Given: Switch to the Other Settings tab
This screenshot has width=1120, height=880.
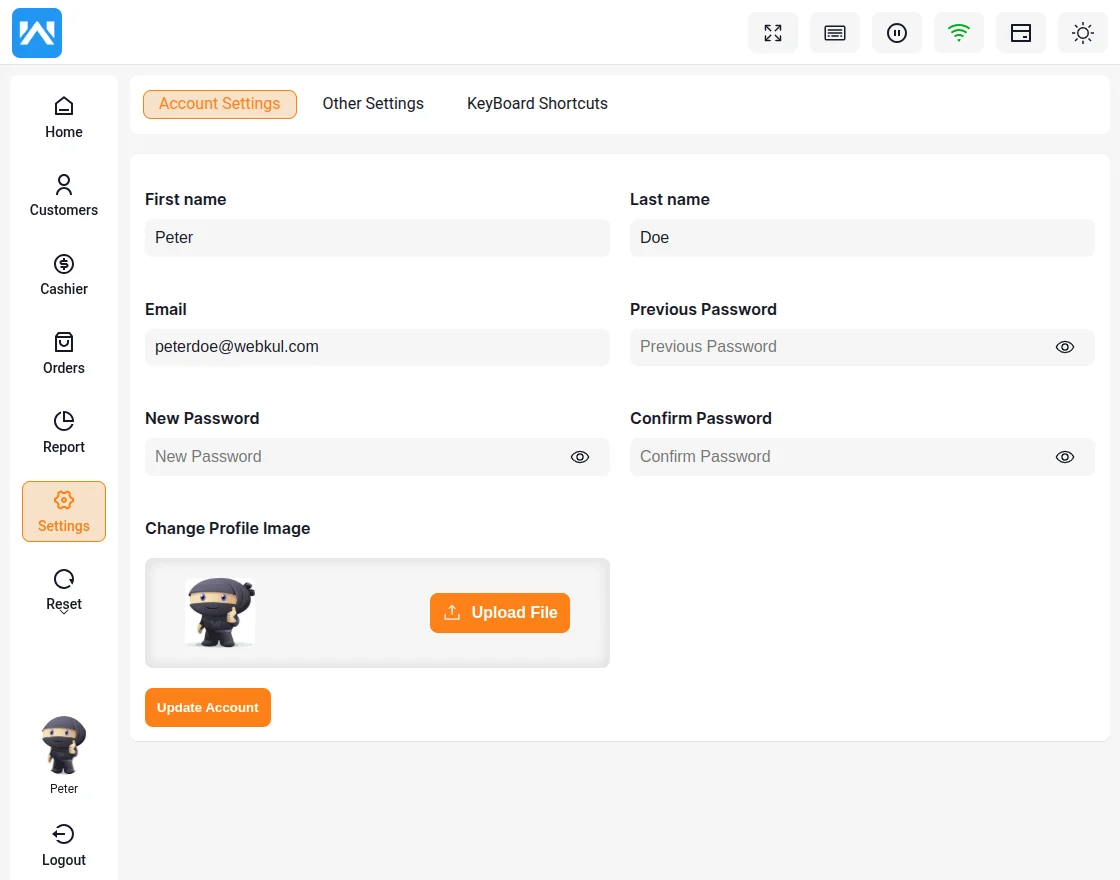Looking at the screenshot, I should click(373, 104).
